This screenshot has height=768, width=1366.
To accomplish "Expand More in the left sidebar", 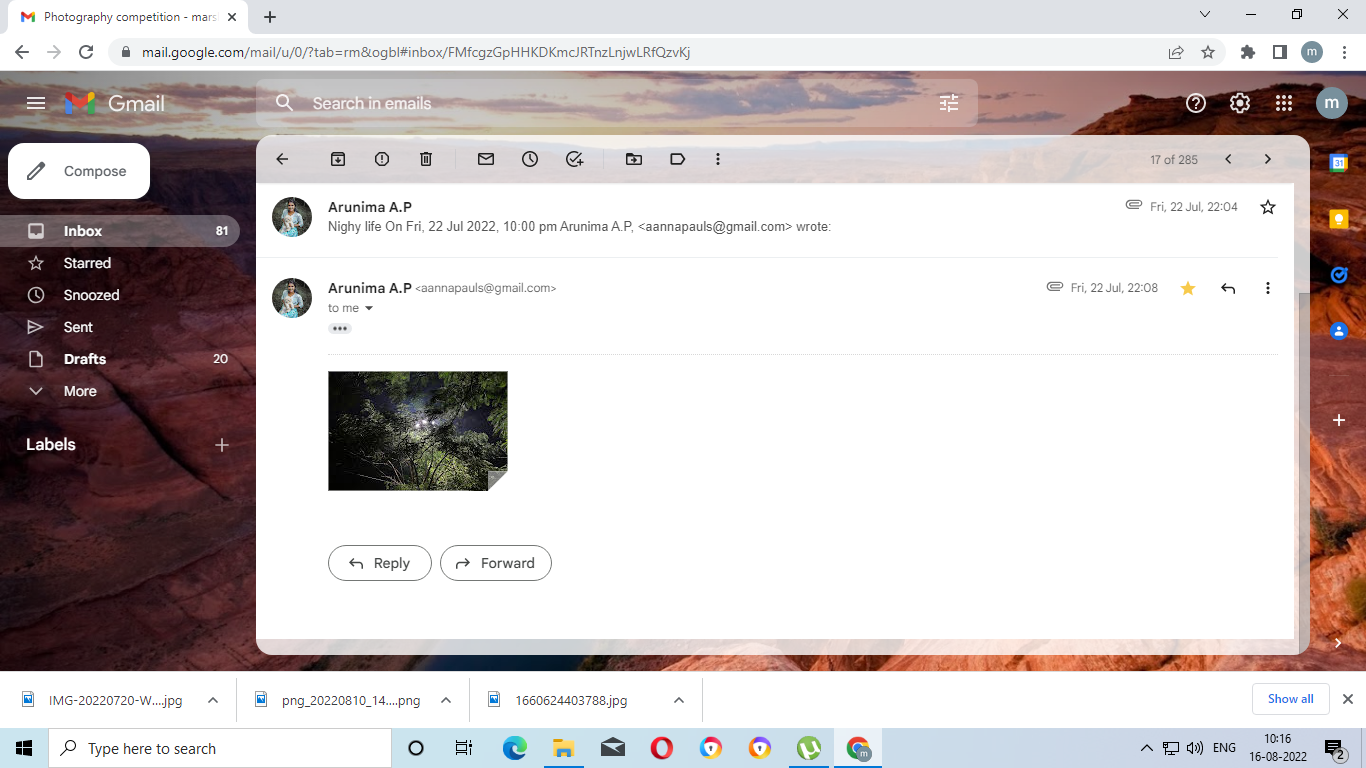I will pos(80,391).
